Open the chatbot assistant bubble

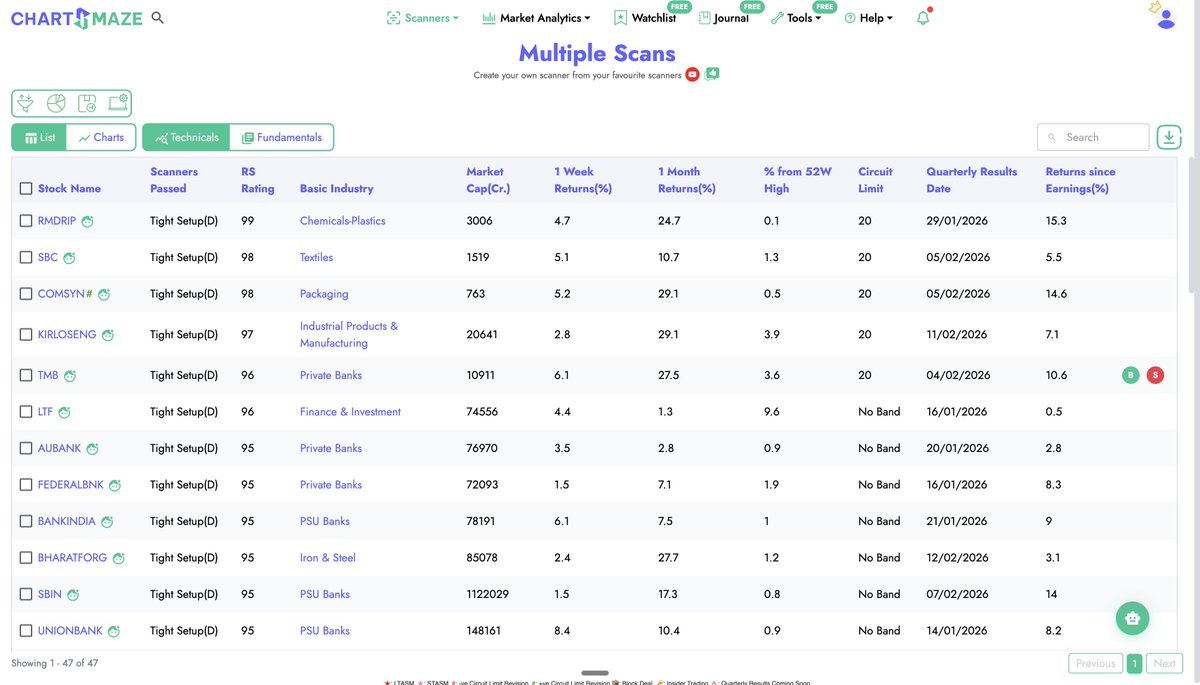tap(1132, 618)
